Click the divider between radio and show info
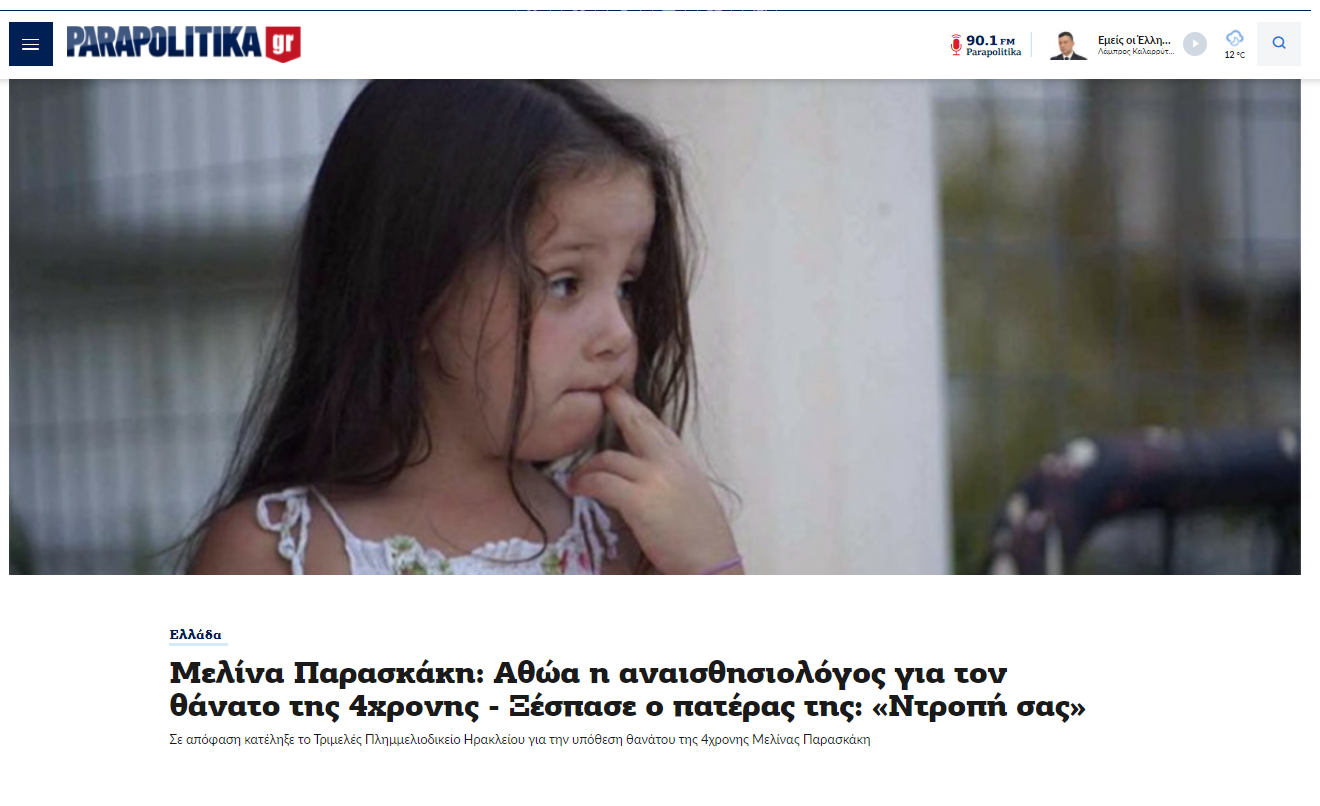Image resolution: width=1320 pixels, height=806 pixels. coord(1033,45)
